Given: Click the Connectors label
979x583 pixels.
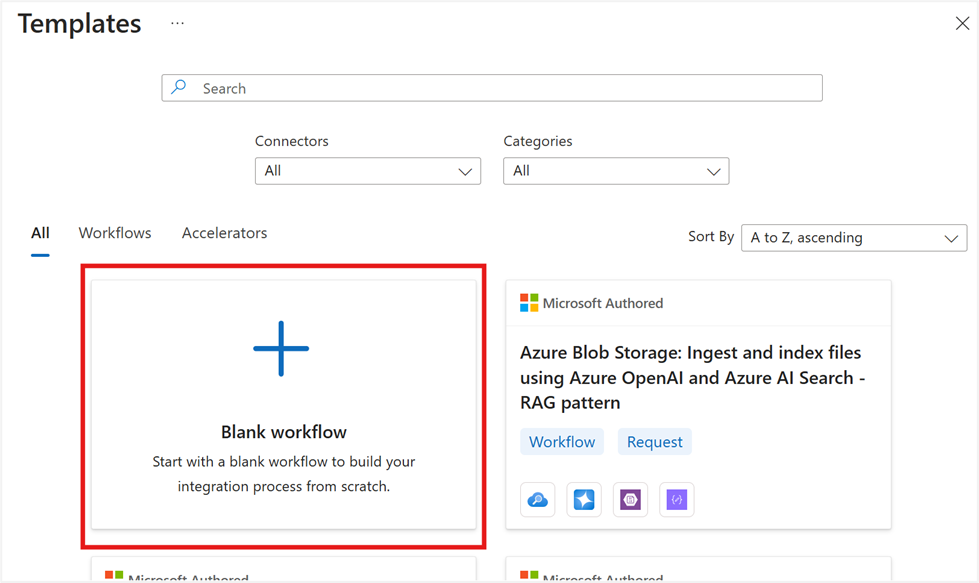Looking at the screenshot, I should coord(292,141).
